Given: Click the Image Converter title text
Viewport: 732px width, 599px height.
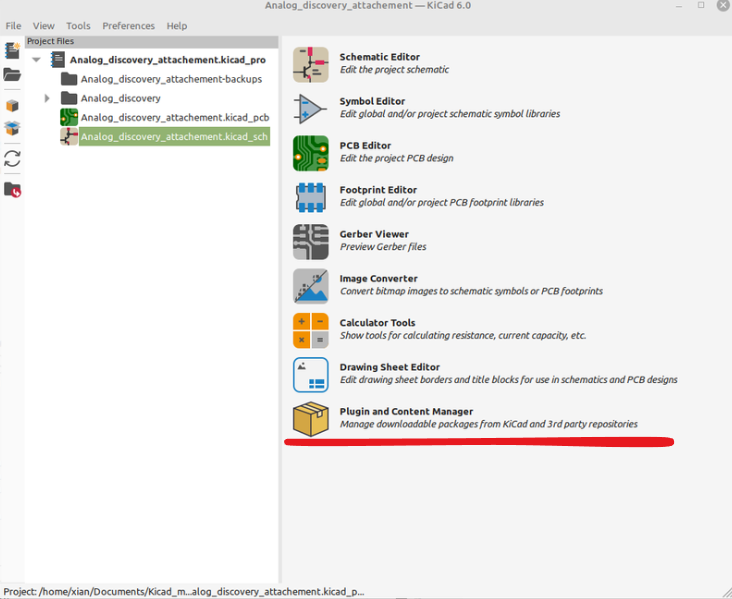Looking at the screenshot, I should pos(378,279).
